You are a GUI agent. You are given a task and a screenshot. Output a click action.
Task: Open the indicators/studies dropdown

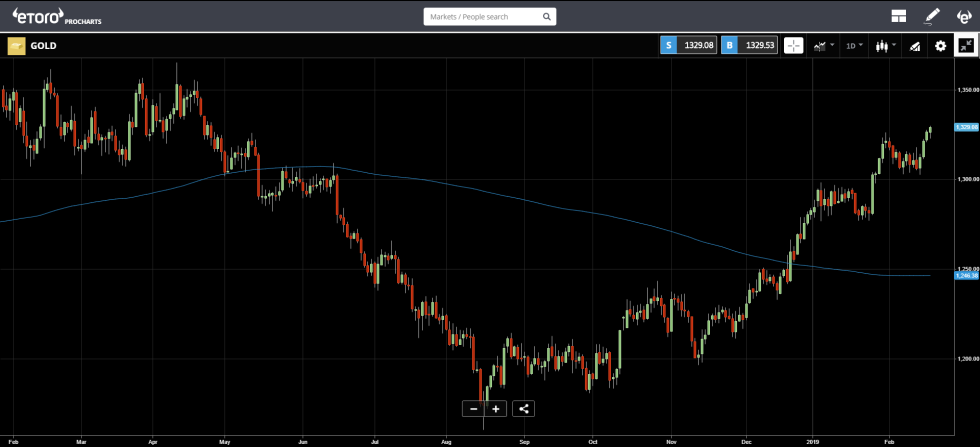coord(823,45)
